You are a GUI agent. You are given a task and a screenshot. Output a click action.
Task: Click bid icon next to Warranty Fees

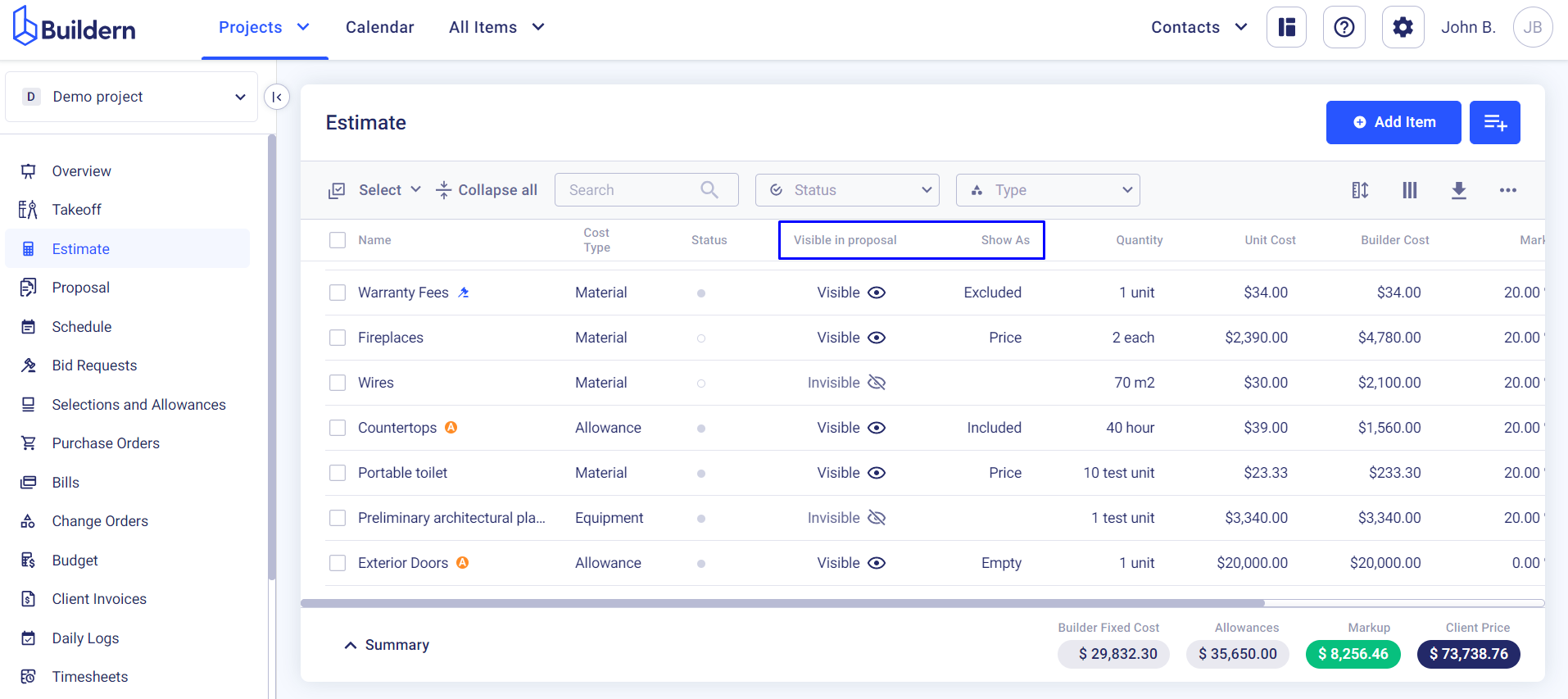pos(464,293)
